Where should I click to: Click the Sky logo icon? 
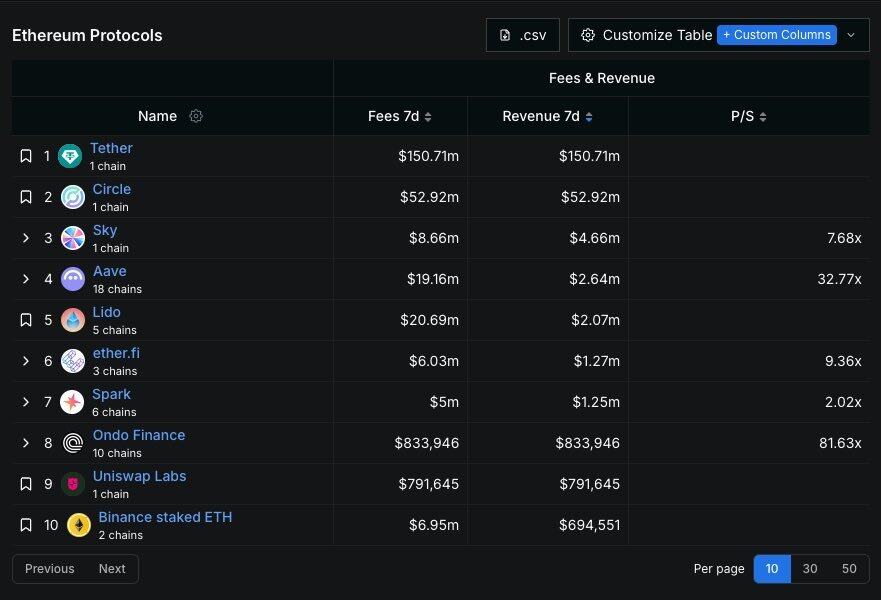[x=73, y=238]
